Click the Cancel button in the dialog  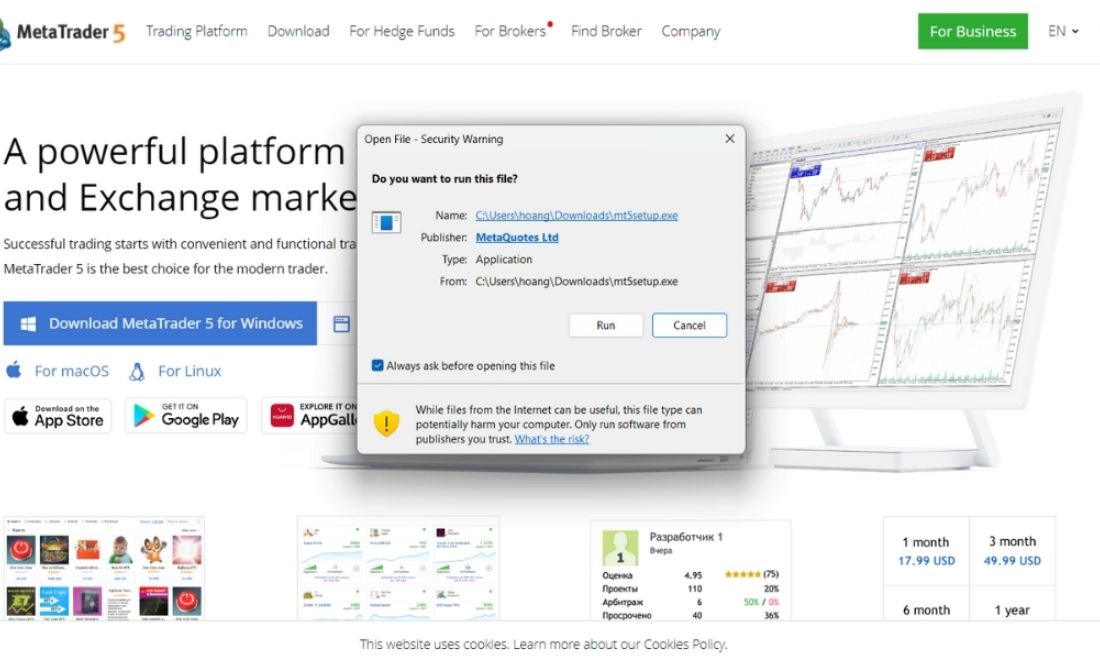pos(689,325)
